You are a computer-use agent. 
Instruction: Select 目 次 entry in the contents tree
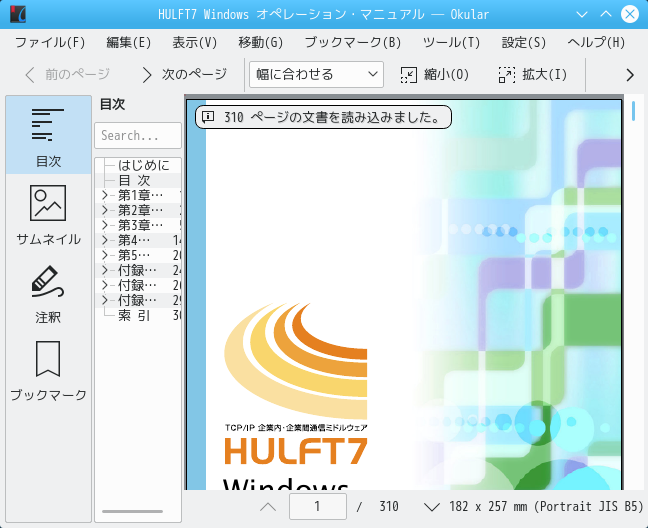134,180
